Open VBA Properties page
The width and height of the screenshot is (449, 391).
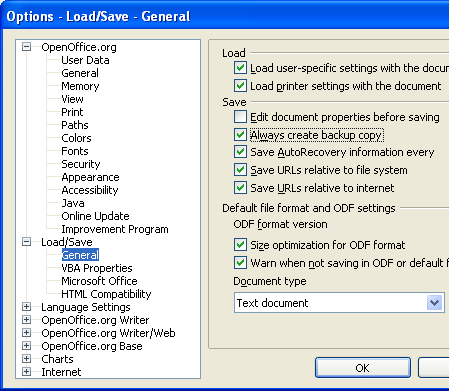(x=97, y=268)
